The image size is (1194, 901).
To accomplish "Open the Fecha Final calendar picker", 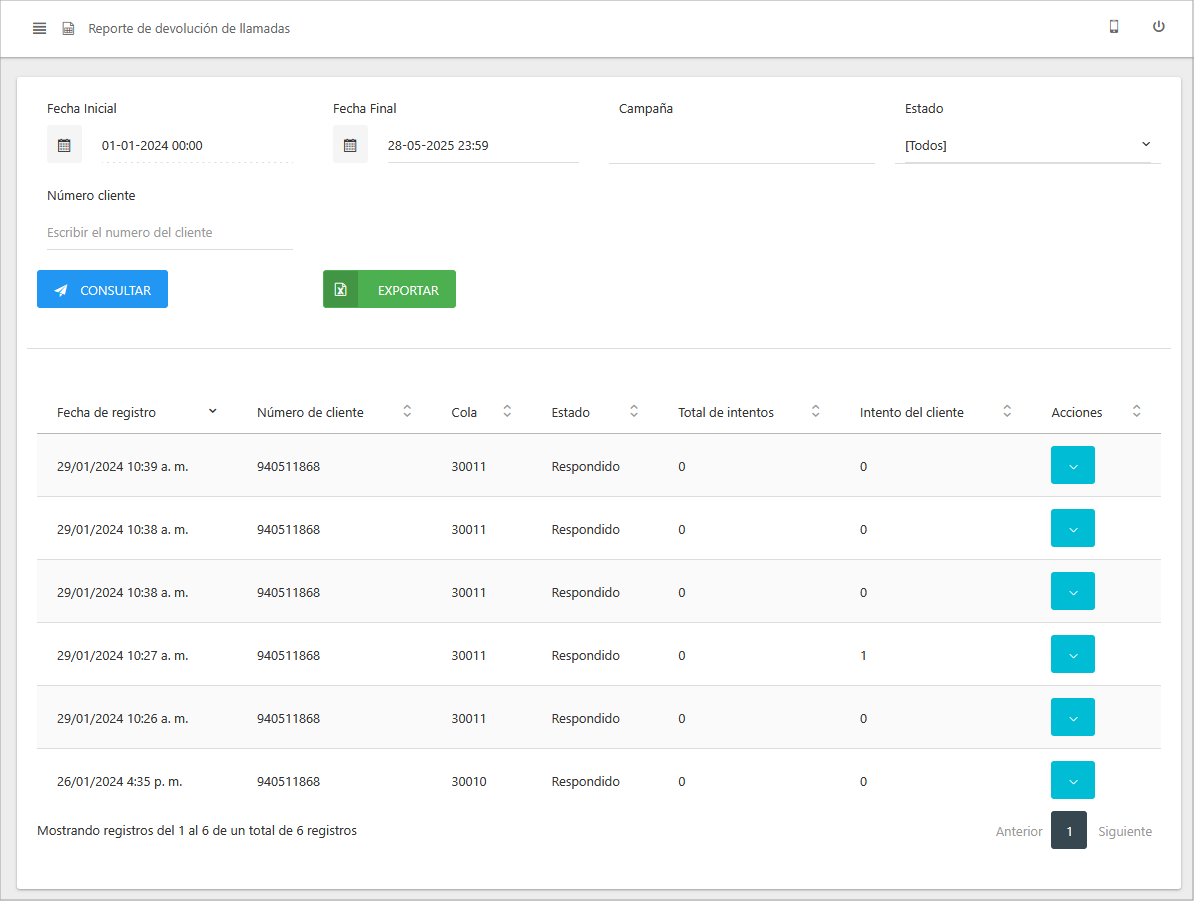I will click(x=350, y=145).
